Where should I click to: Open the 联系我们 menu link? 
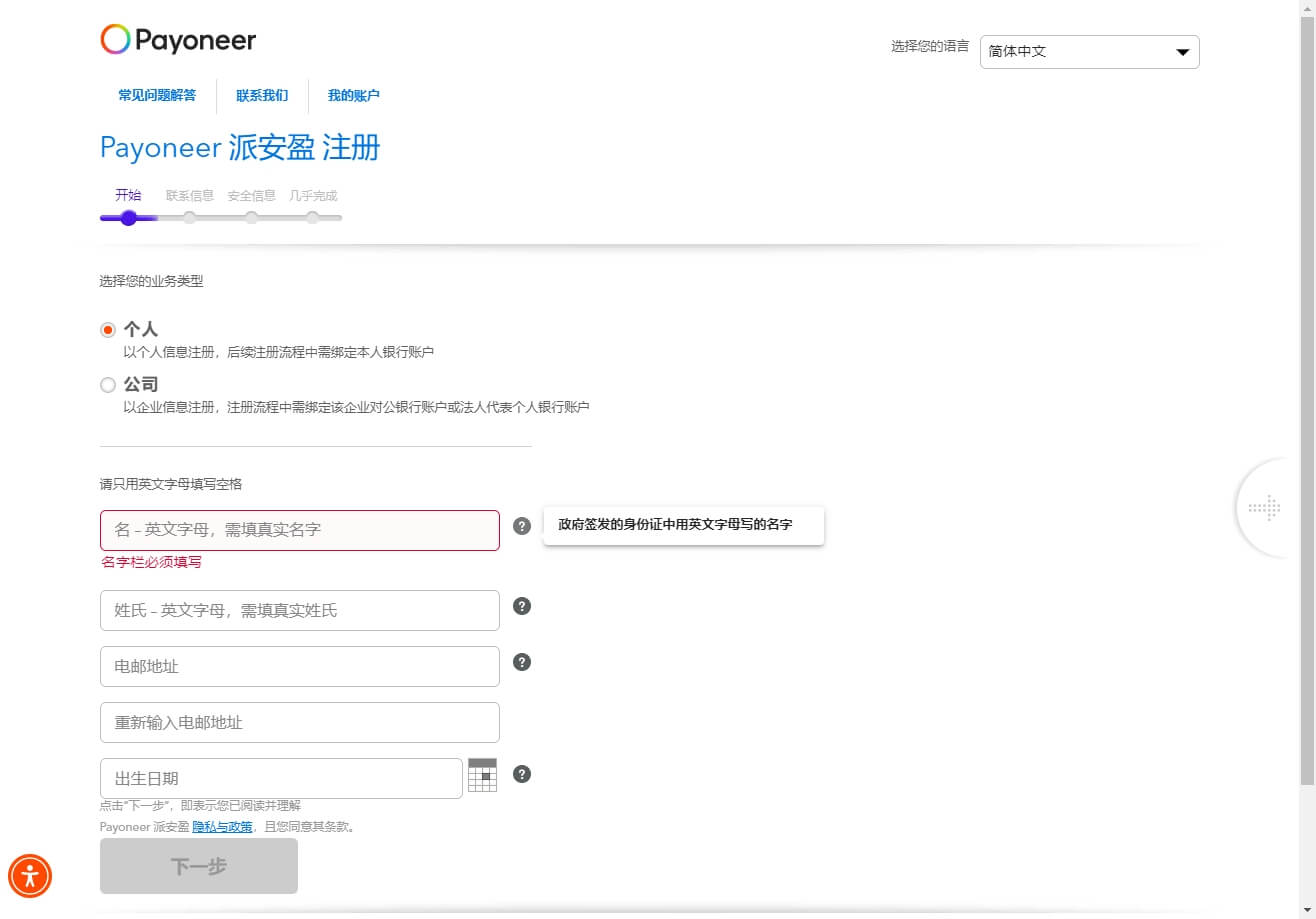[x=262, y=96]
